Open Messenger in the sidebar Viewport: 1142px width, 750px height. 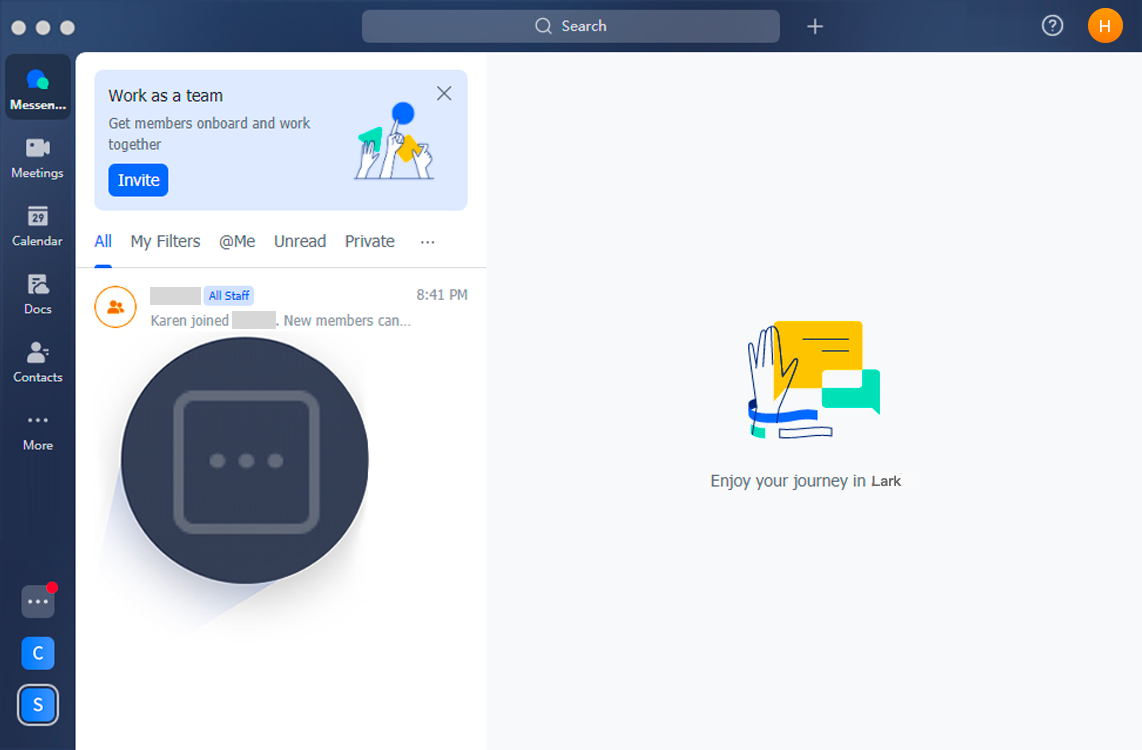tap(38, 87)
